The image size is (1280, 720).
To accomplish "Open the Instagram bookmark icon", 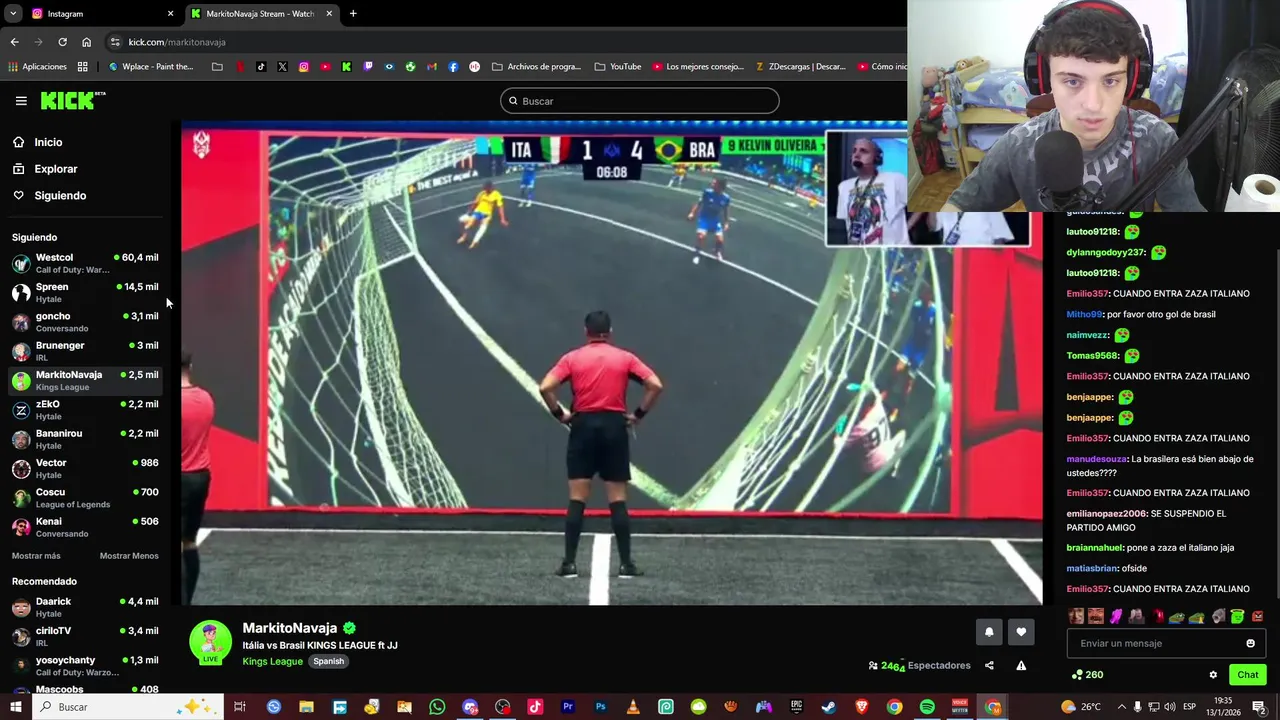I will [x=304, y=67].
